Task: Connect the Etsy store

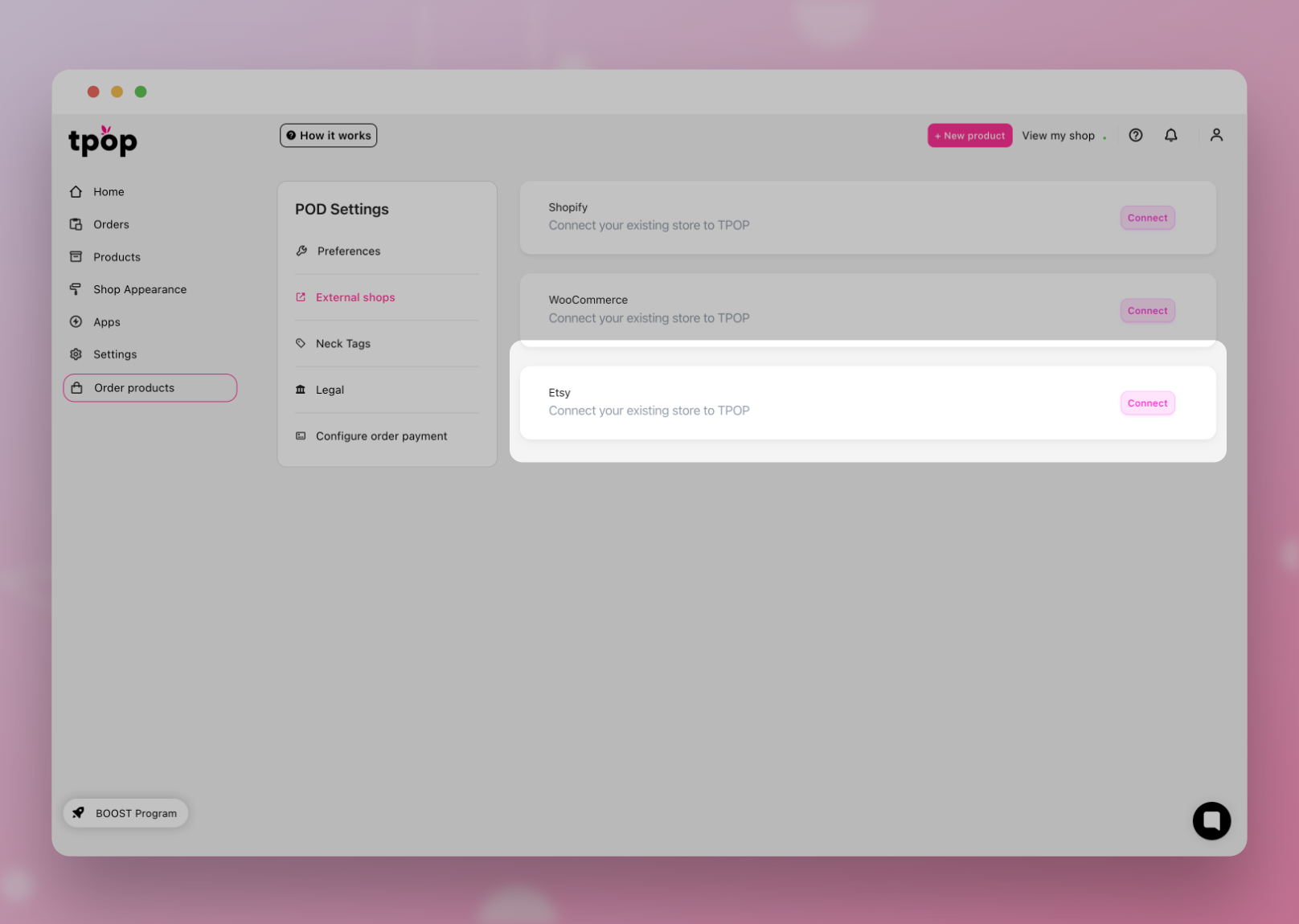Action: coord(1146,403)
